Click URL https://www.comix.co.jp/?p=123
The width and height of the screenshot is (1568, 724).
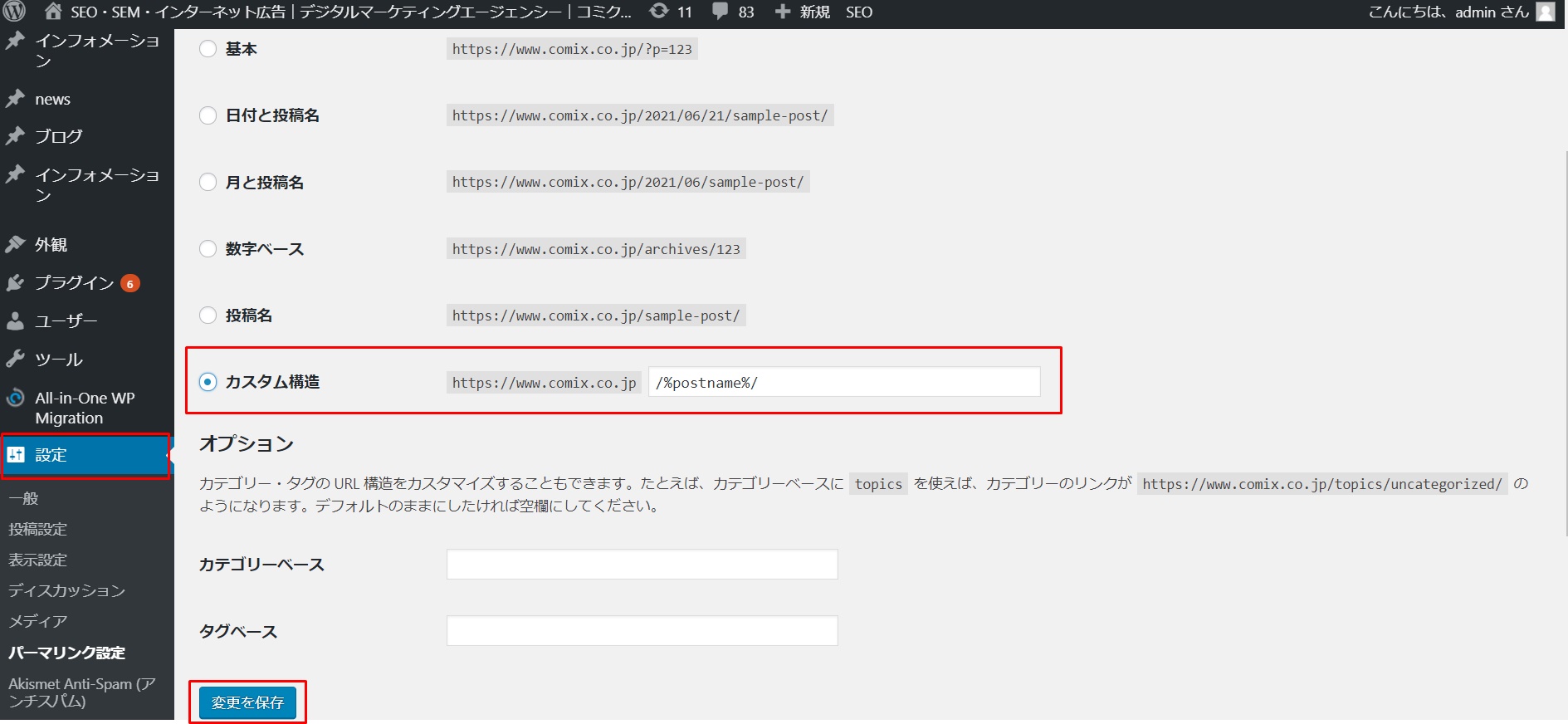coord(572,49)
